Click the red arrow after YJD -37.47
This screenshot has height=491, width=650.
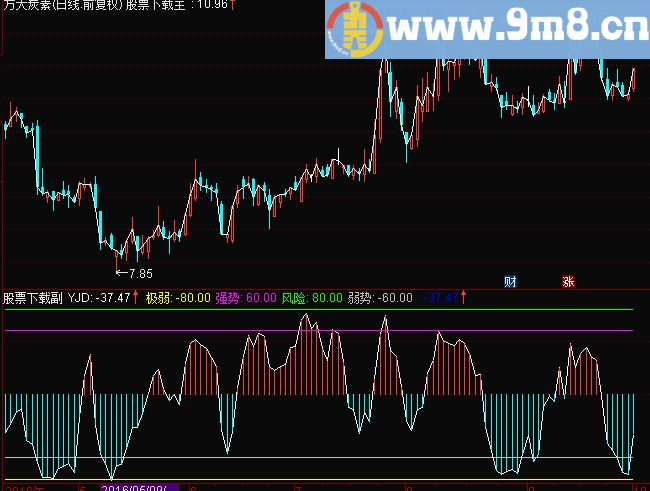(x=136, y=297)
